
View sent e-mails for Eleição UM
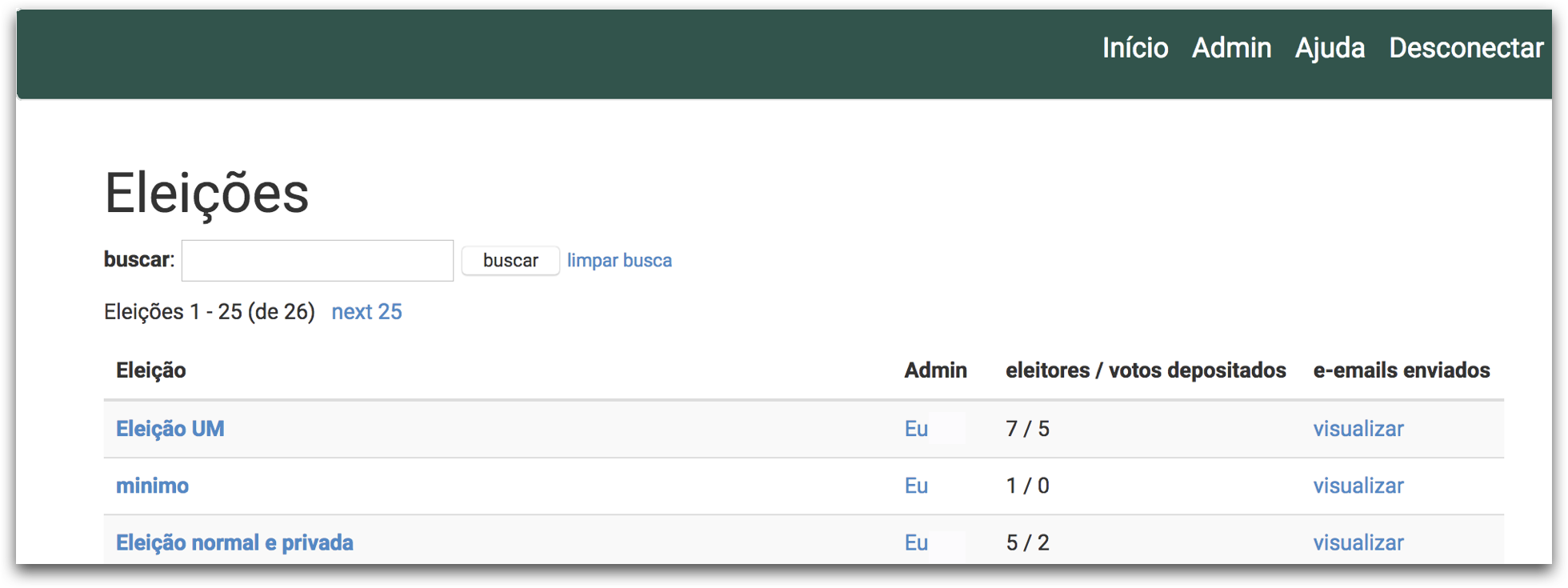[1358, 429]
